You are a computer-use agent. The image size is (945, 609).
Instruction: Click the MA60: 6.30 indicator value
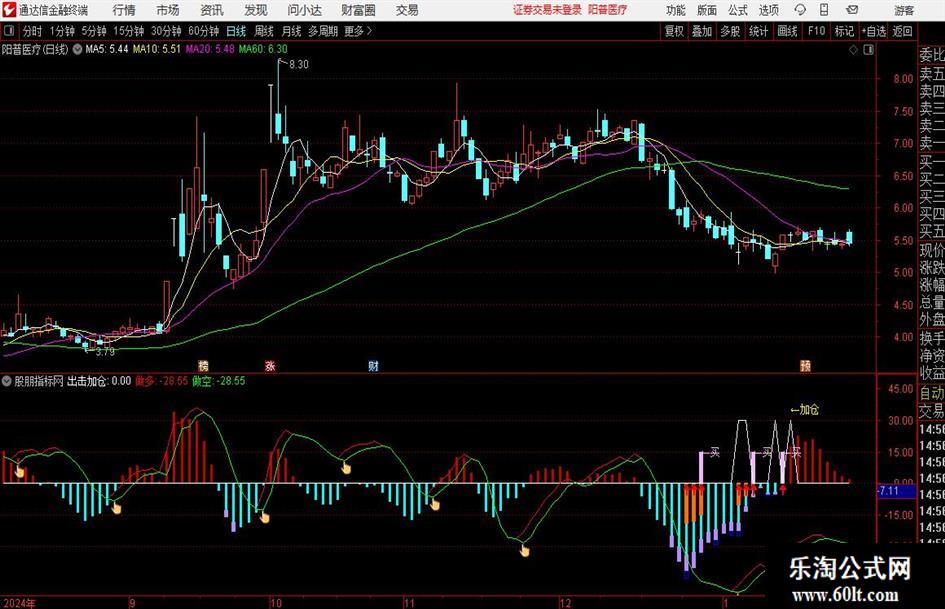tap(263, 49)
